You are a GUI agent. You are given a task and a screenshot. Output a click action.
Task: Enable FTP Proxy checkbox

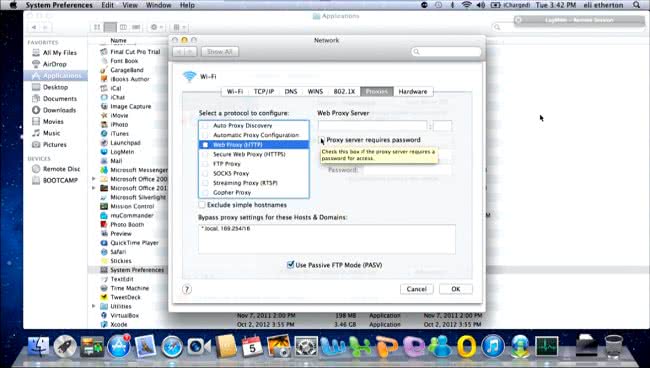coord(205,164)
